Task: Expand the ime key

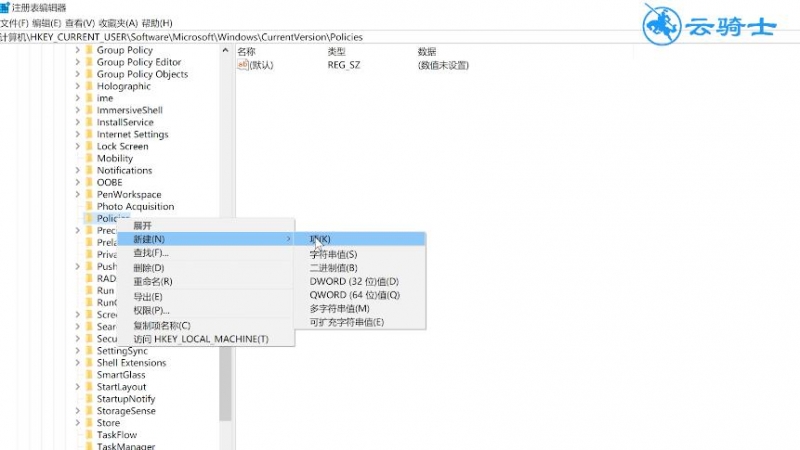Action: coord(78,98)
